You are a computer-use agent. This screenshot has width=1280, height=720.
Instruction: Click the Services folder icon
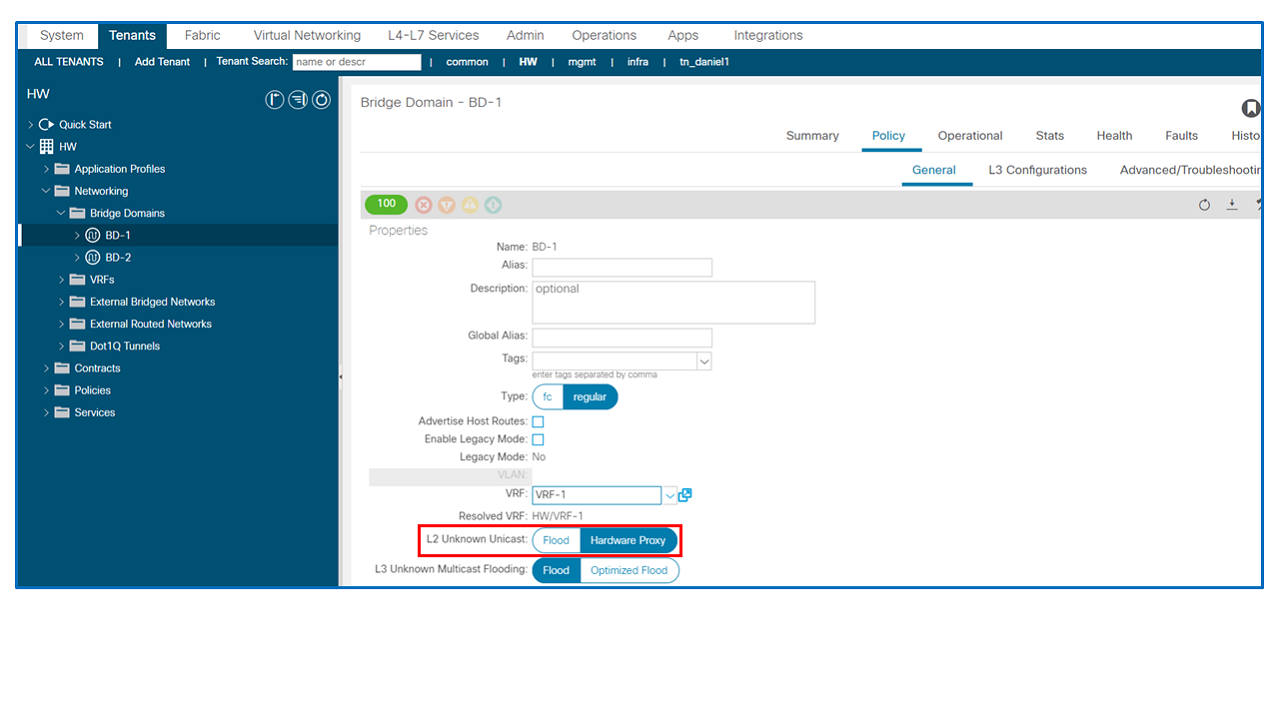(62, 412)
